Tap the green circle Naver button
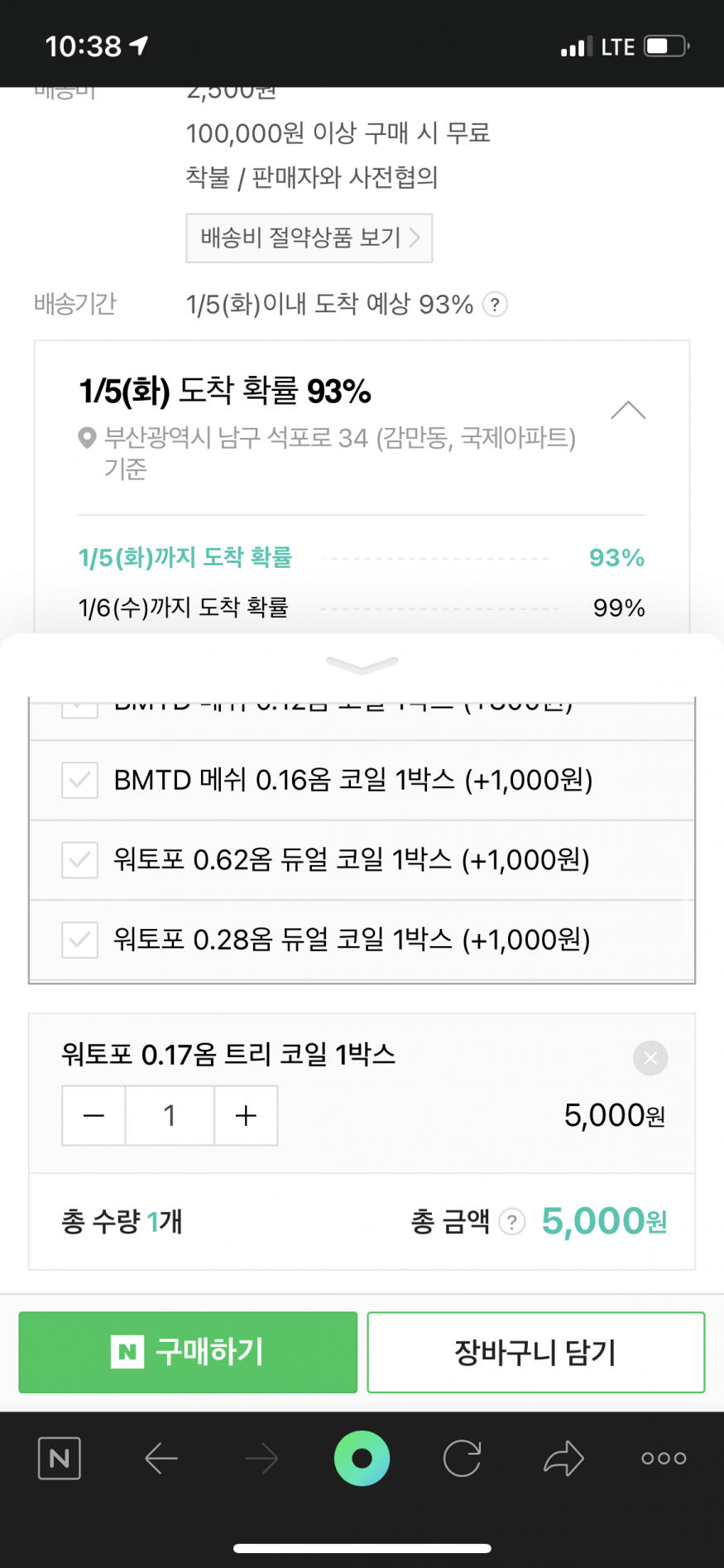This screenshot has width=724, height=1568. (362, 1458)
